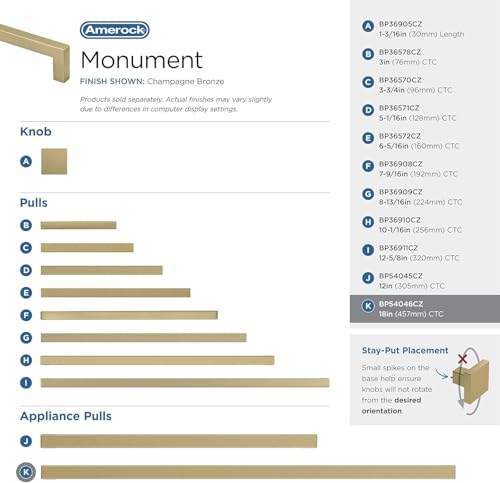Image resolution: width=500 pixels, height=483 pixels.
Task: Select the Appliance Pulls section heading
Action: point(66,416)
